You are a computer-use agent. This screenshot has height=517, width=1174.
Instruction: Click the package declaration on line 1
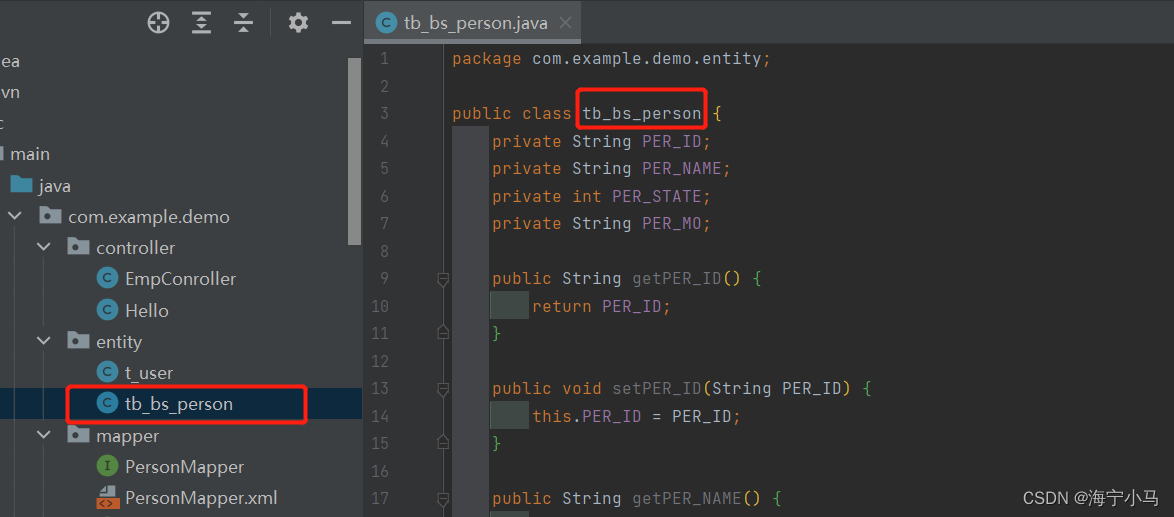coord(611,59)
